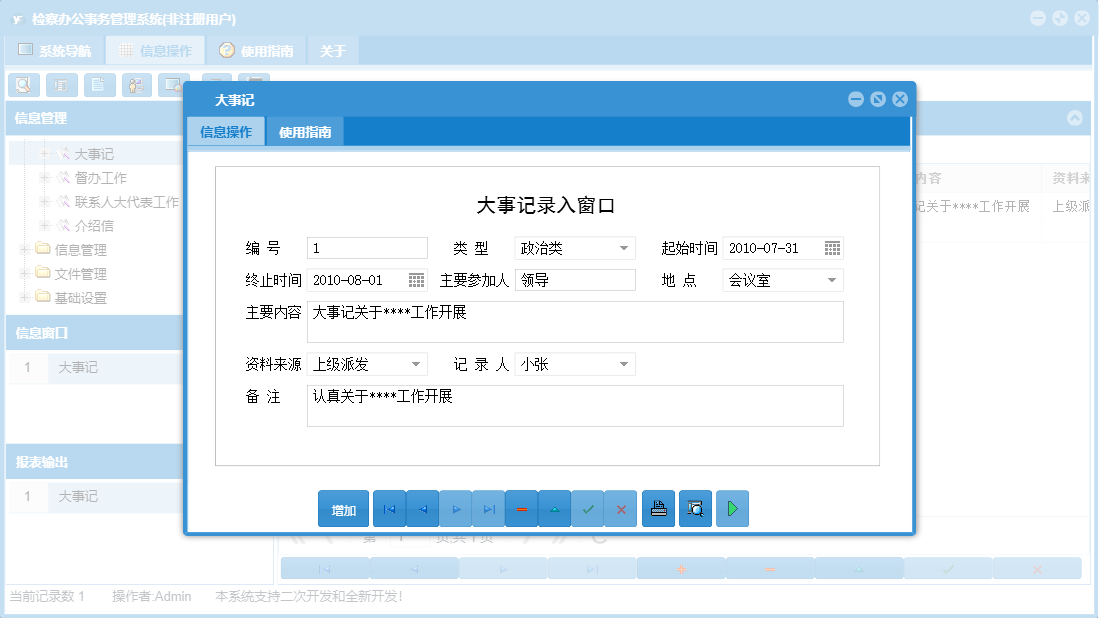Open the 地点 dropdown showing 会议室

coord(833,280)
